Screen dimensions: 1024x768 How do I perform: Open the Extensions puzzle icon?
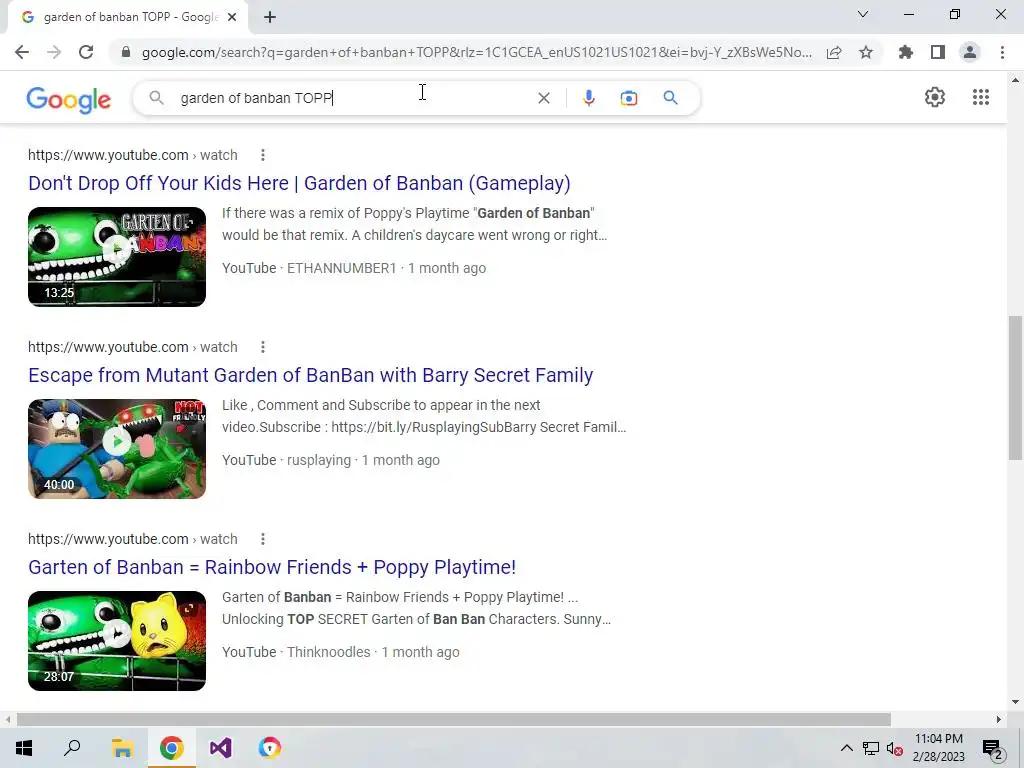[x=906, y=52]
